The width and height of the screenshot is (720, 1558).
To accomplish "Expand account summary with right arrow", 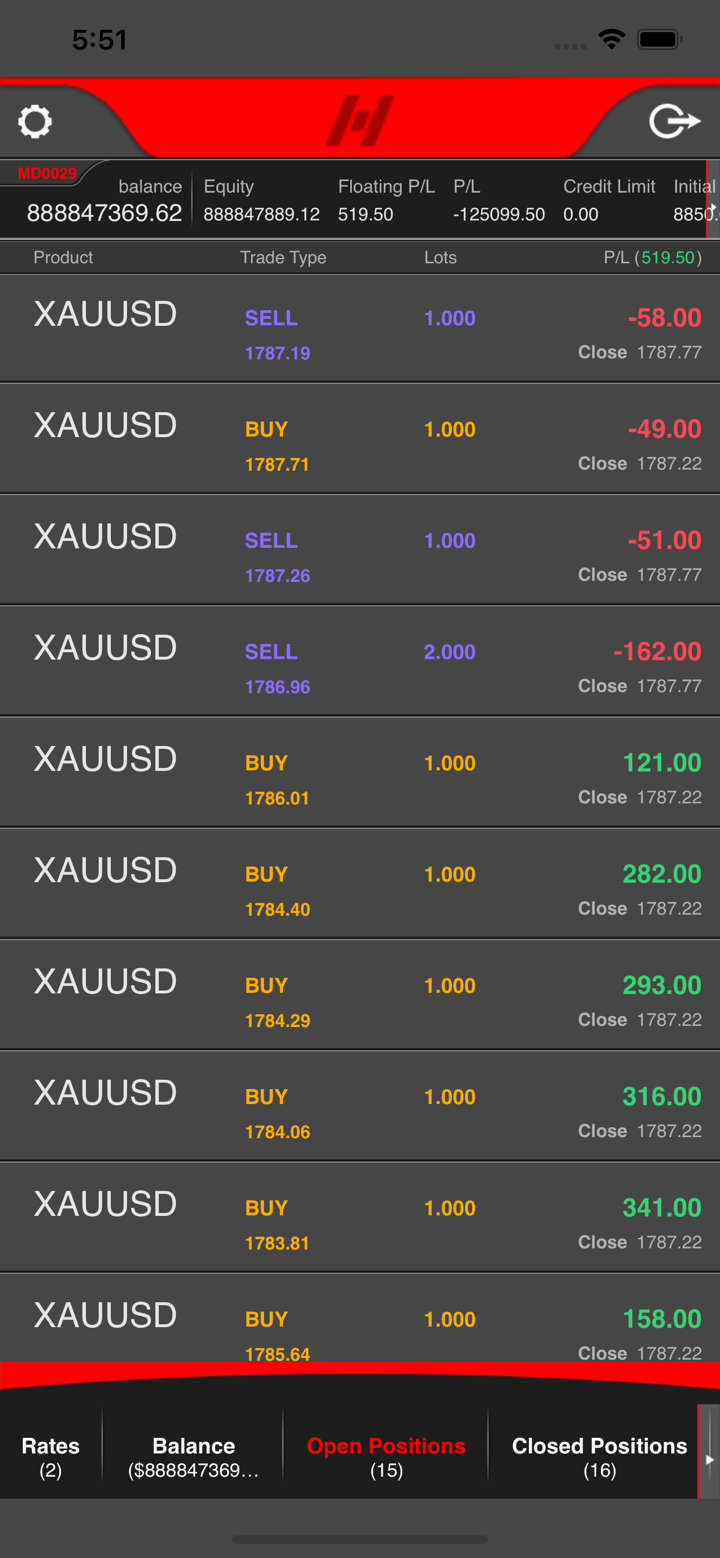I will tap(712, 208).
